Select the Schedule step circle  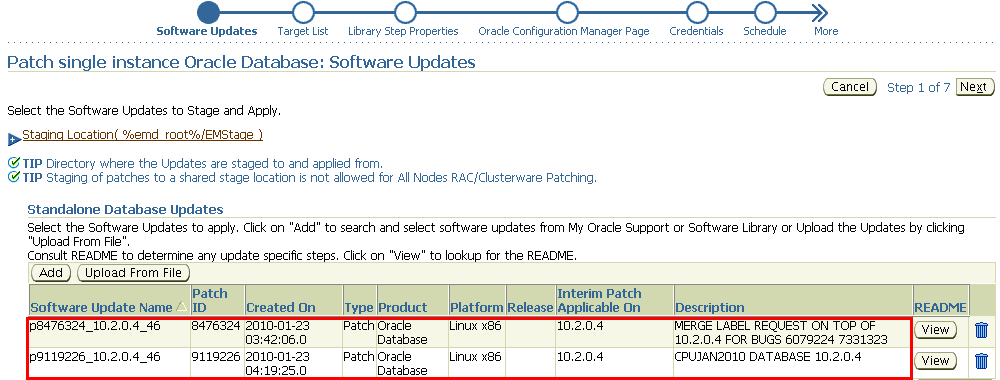click(765, 12)
